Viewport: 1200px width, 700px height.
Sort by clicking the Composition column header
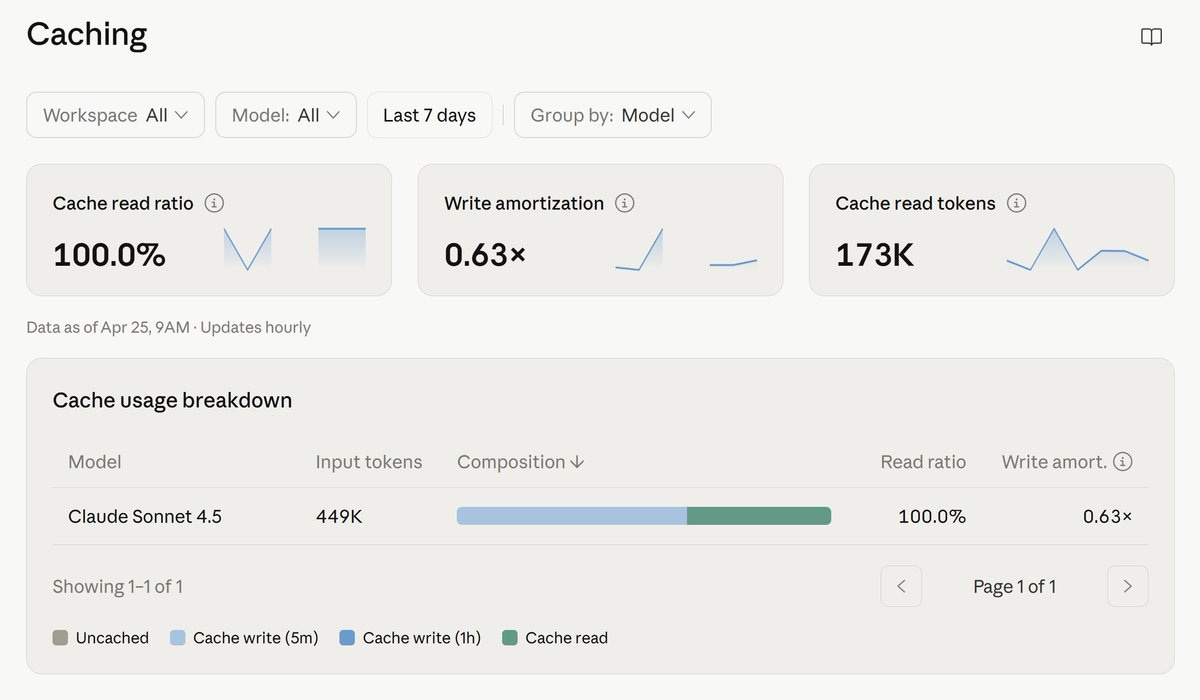tap(519, 461)
